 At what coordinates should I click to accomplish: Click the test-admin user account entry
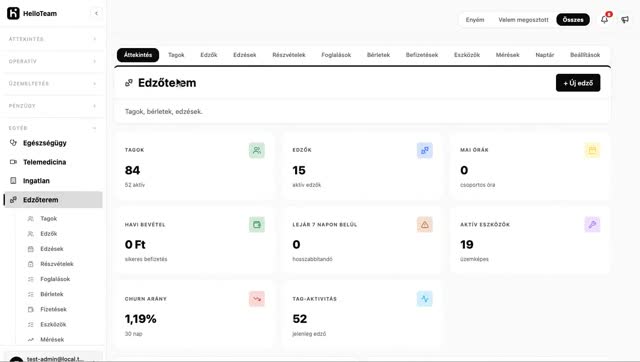(x=53, y=358)
